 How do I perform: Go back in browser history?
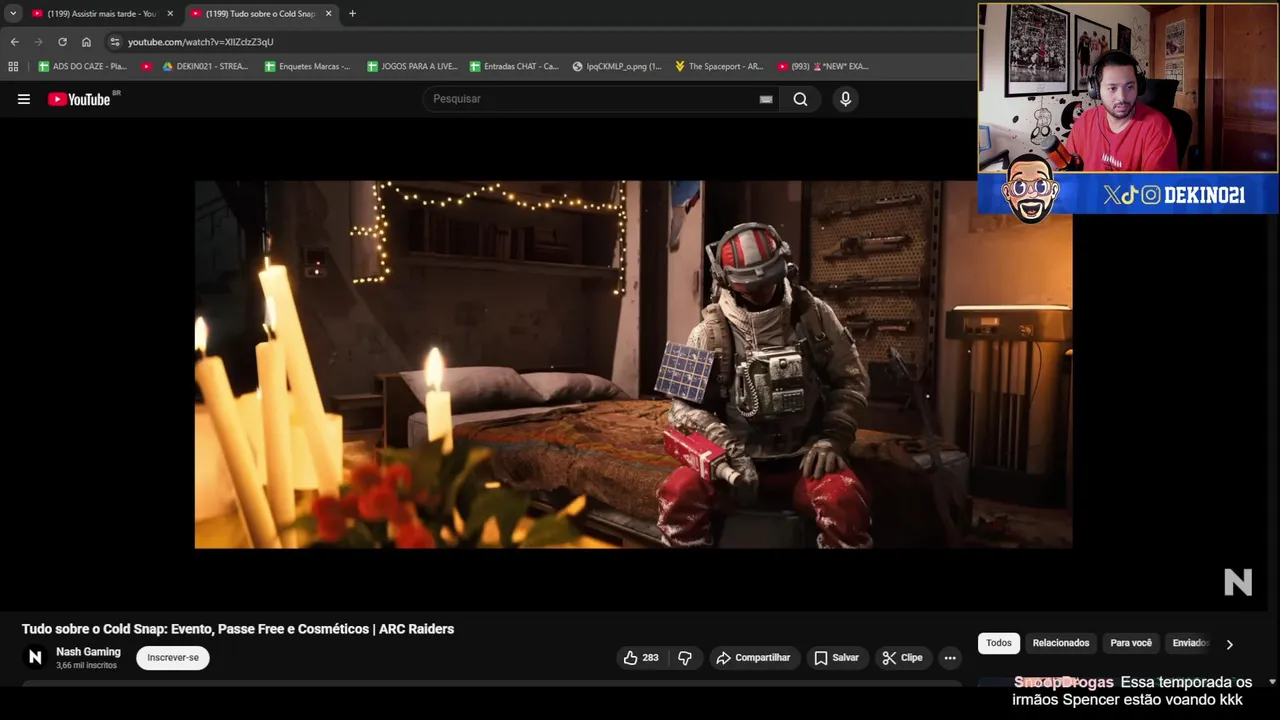point(14,42)
